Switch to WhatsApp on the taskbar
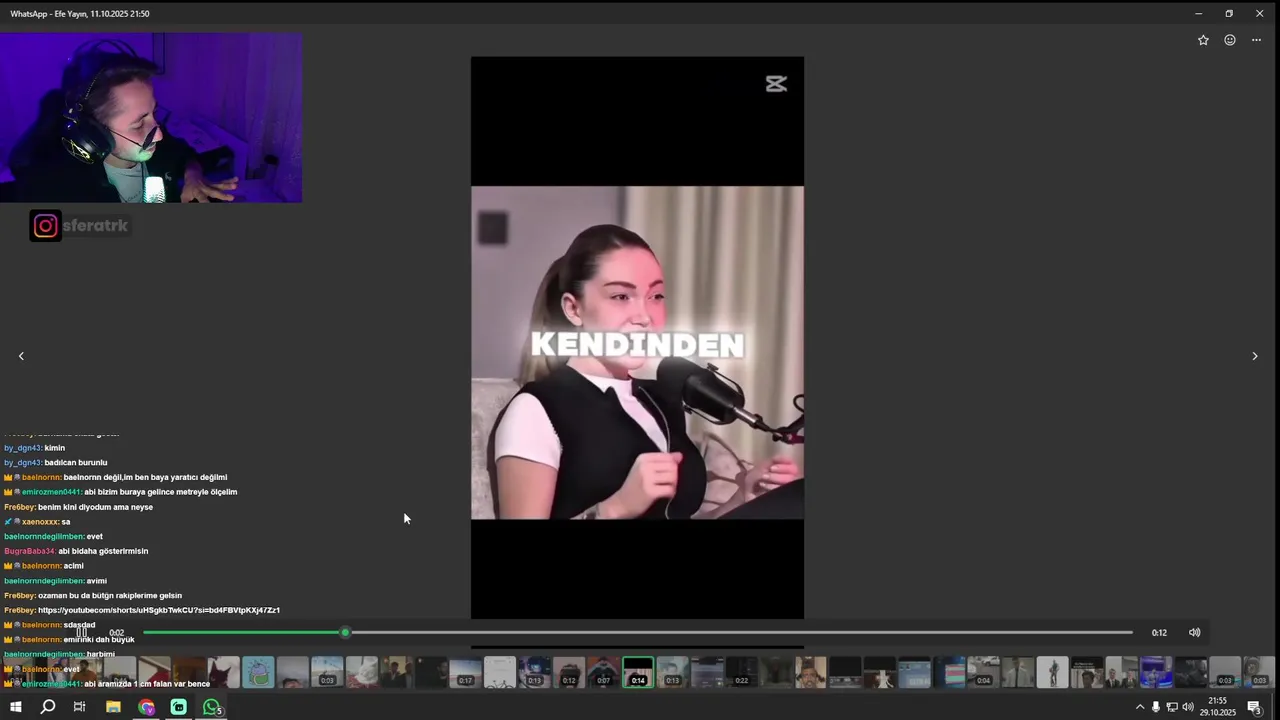The height and width of the screenshot is (720, 1280). click(x=212, y=707)
